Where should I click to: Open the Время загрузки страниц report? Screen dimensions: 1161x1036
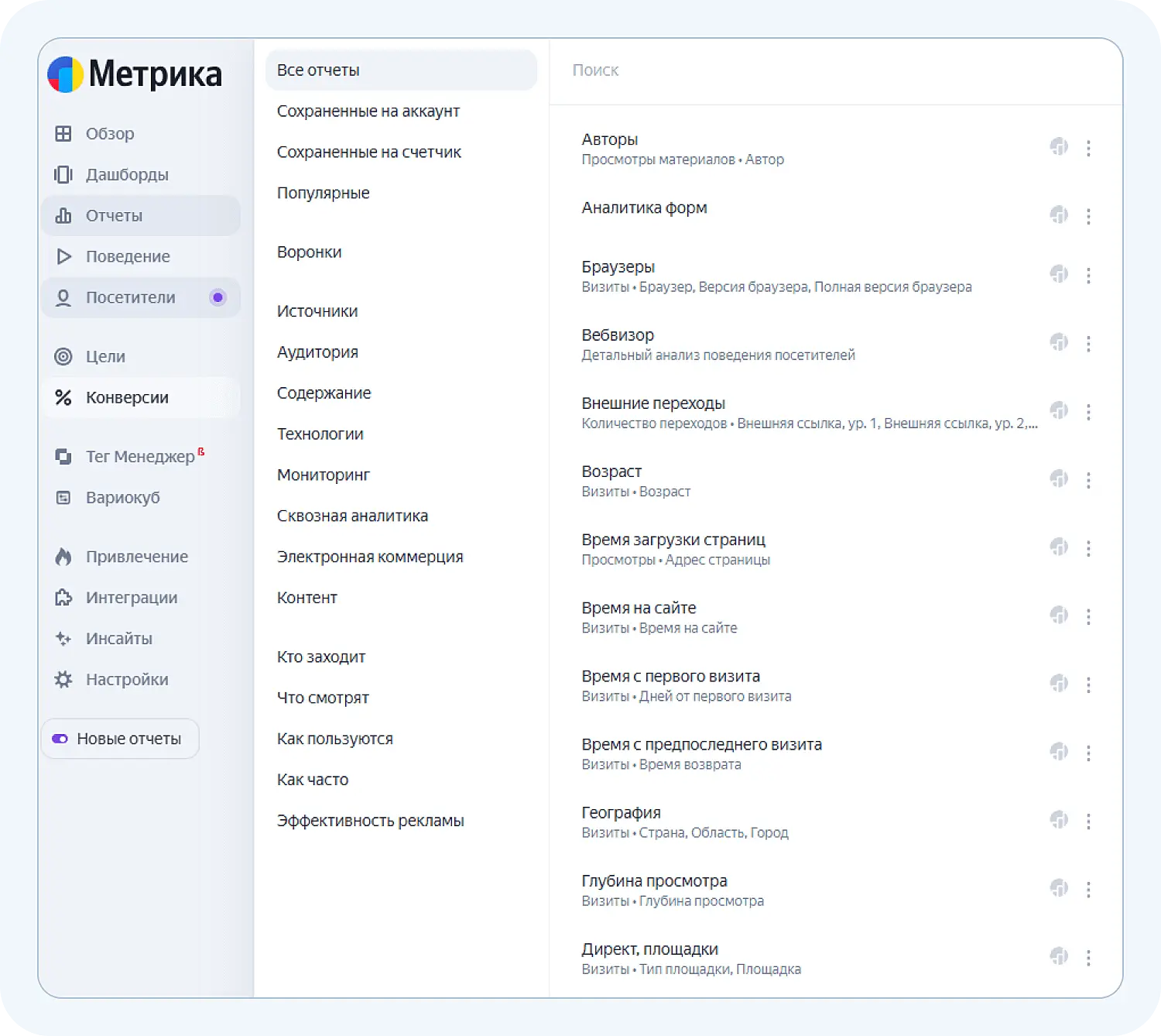(673, 540)
